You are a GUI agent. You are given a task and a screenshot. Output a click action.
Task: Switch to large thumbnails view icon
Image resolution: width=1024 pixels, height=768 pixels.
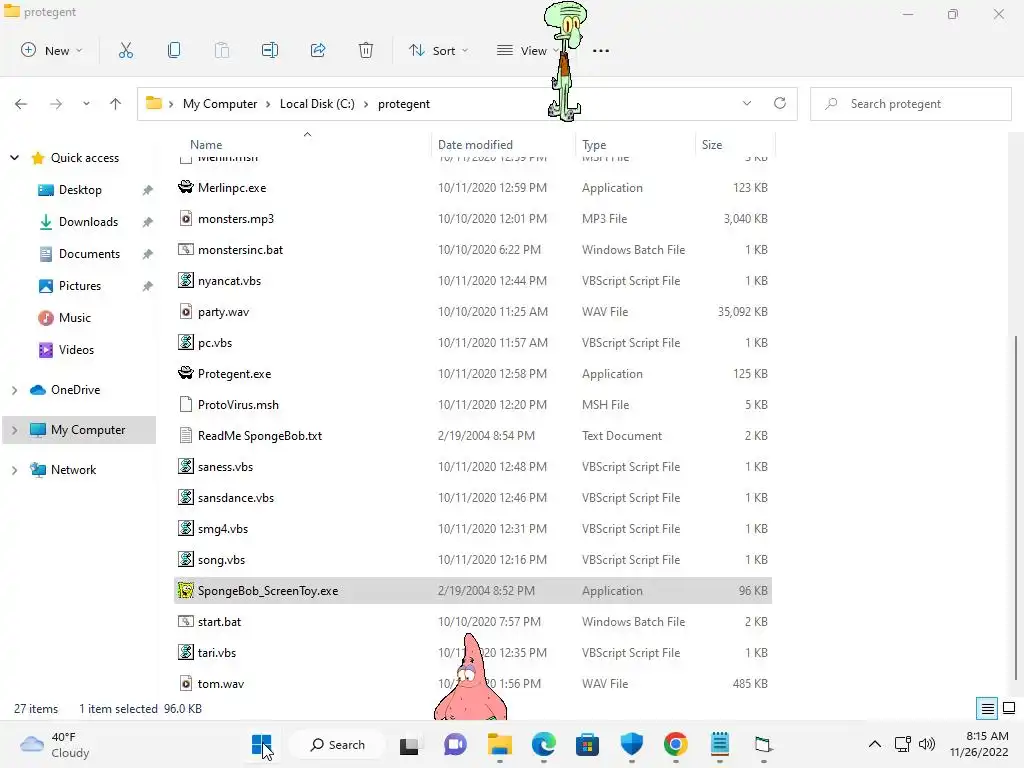coord(1009,709)
